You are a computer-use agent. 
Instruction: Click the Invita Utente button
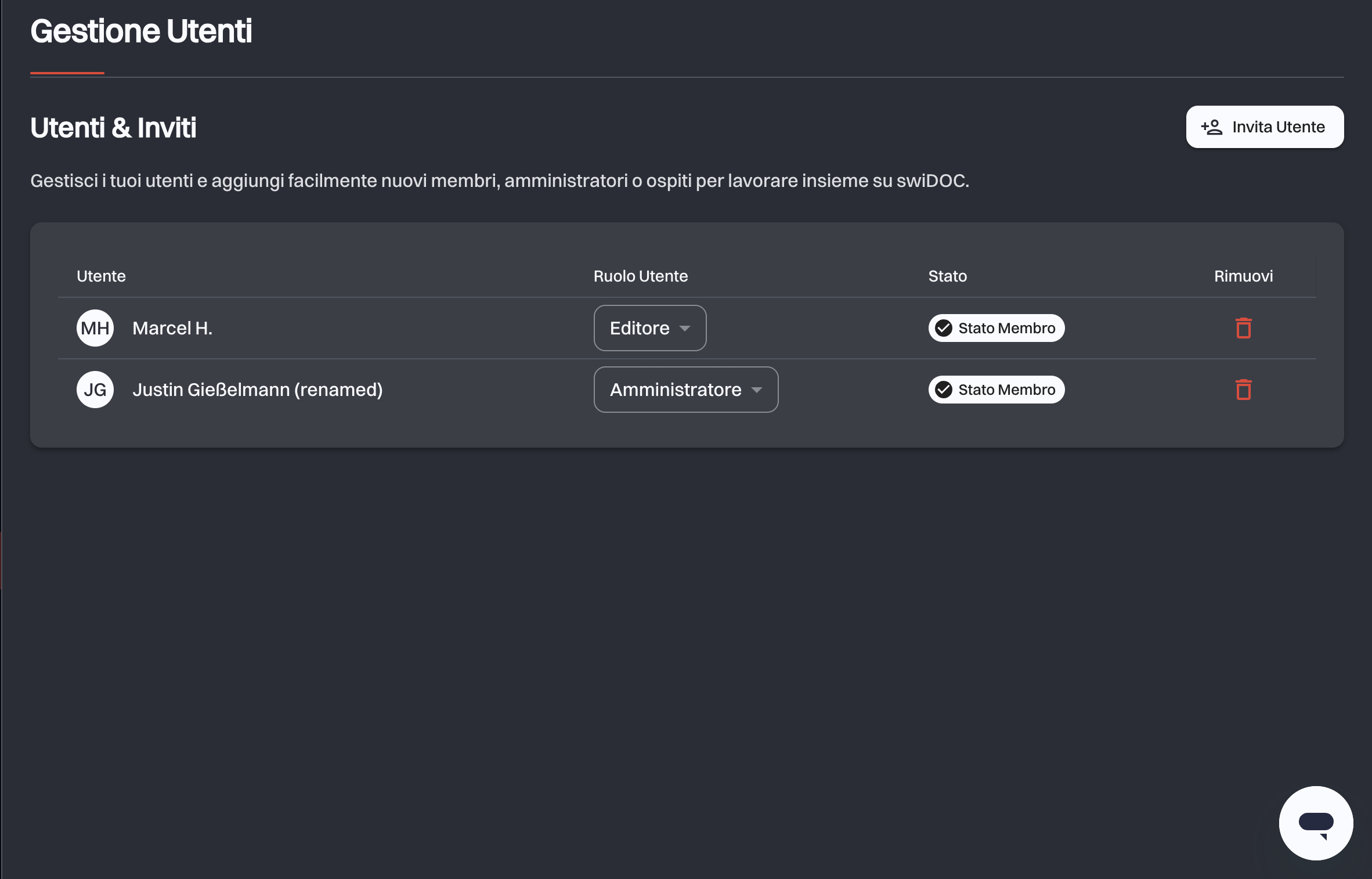coord(1265,127)
